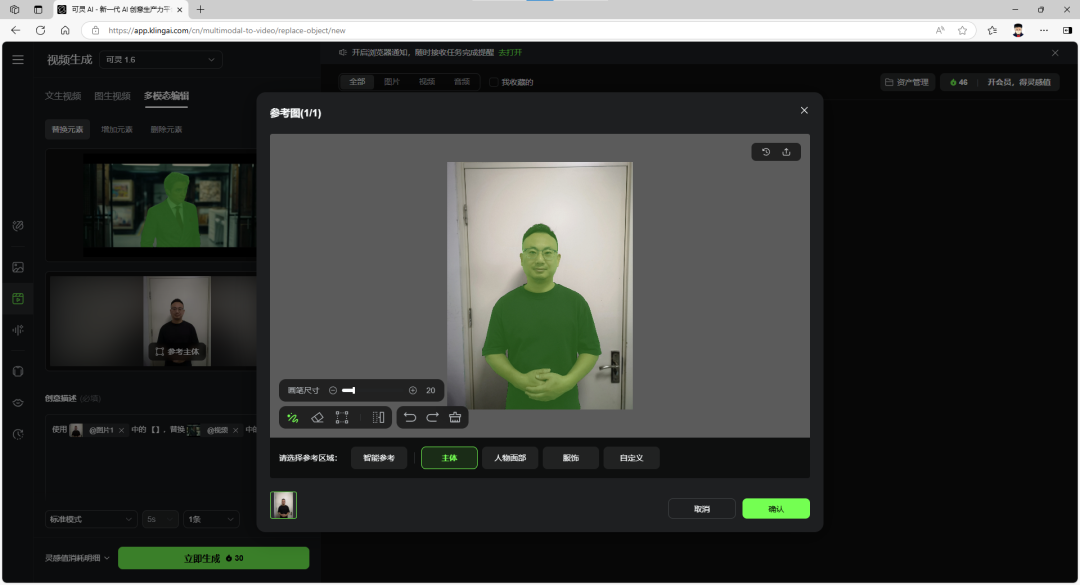Choose the 服饰 reference region option
The image size is (1080, 585).
571,458
